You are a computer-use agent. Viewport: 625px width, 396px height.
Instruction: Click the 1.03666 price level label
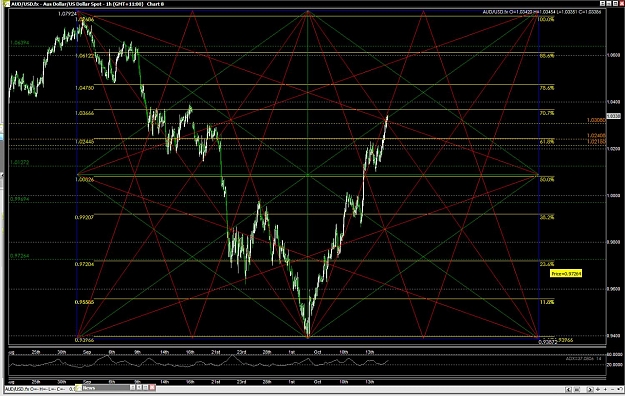[85, 113]
